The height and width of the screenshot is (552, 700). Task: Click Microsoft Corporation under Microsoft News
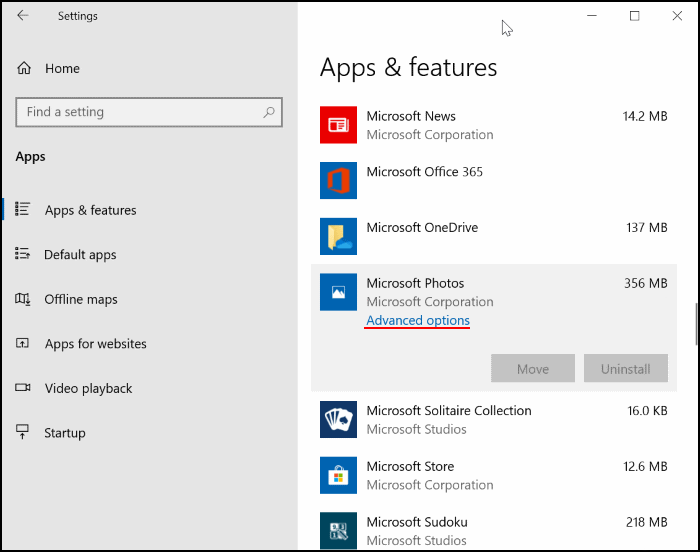coord(430,134)
